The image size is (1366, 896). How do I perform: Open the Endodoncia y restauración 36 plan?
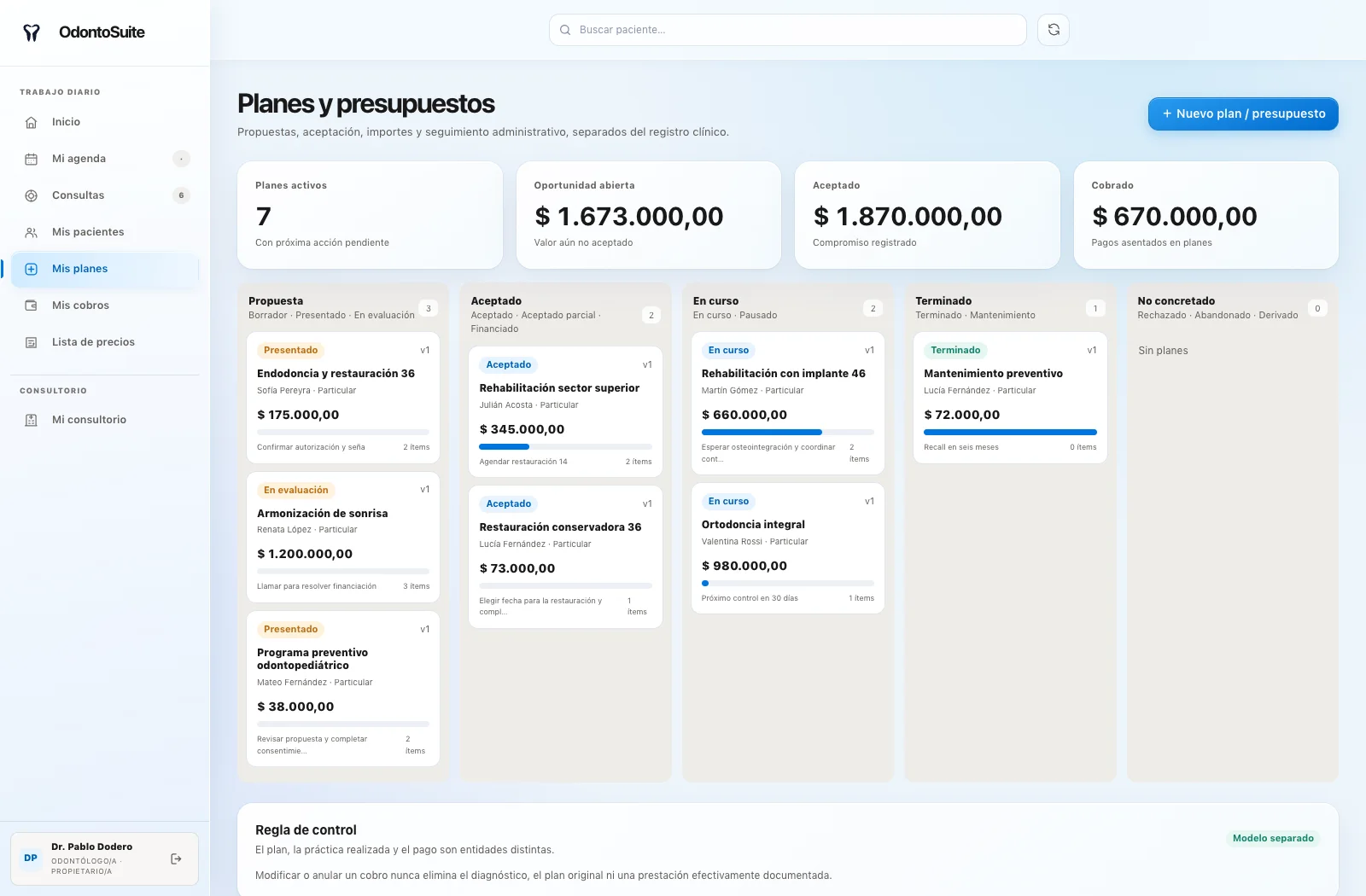coord(343,397)
